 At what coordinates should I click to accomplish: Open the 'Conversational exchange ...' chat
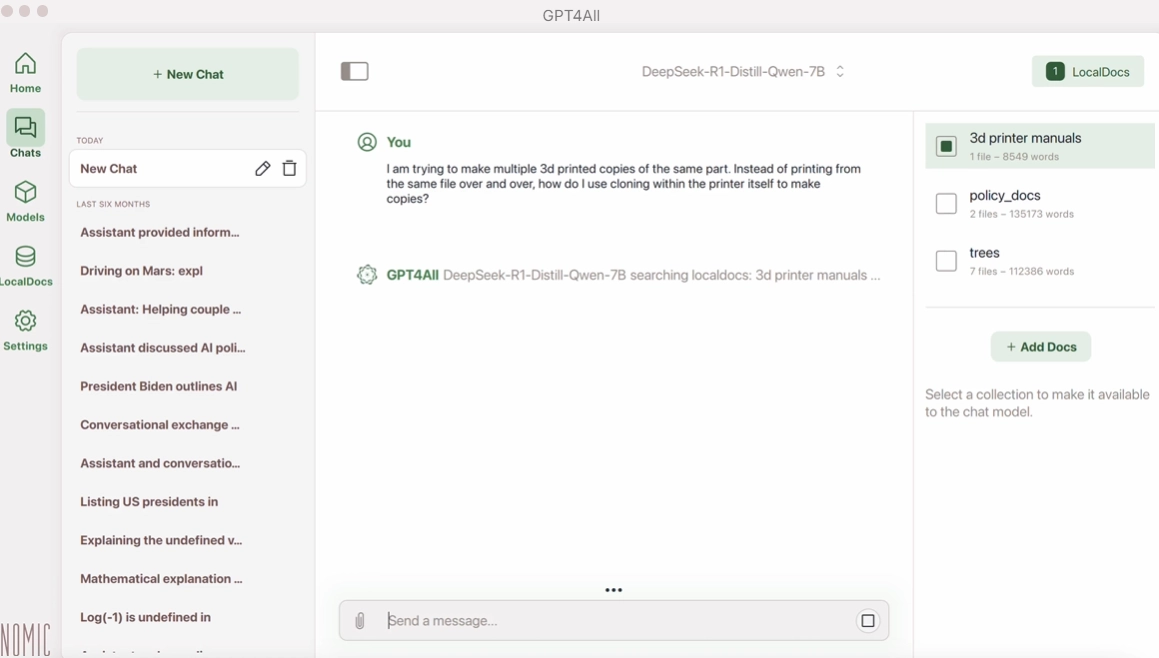click(x=160, y=424)
